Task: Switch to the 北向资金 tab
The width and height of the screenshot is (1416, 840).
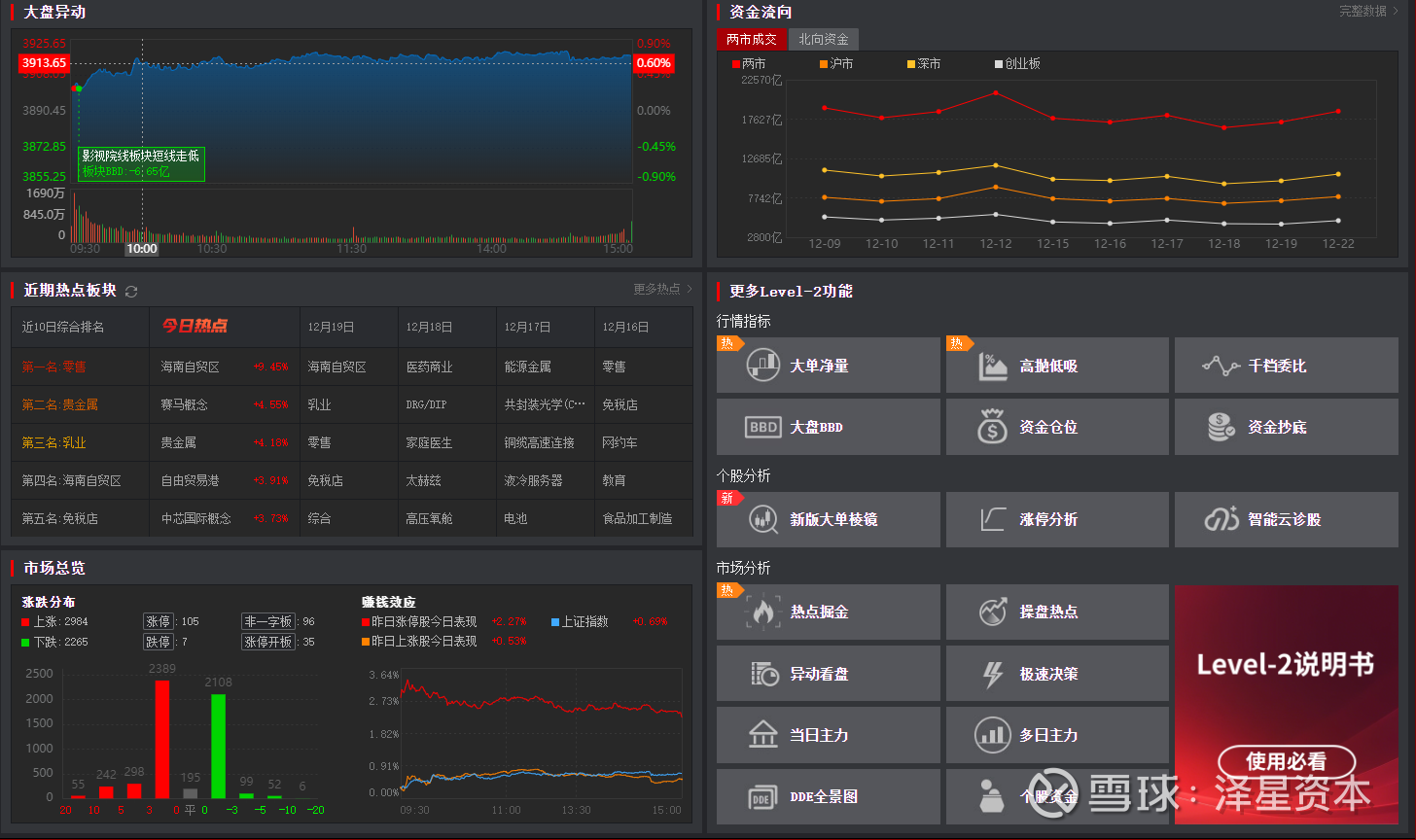Action: click(x=824, y=40)
